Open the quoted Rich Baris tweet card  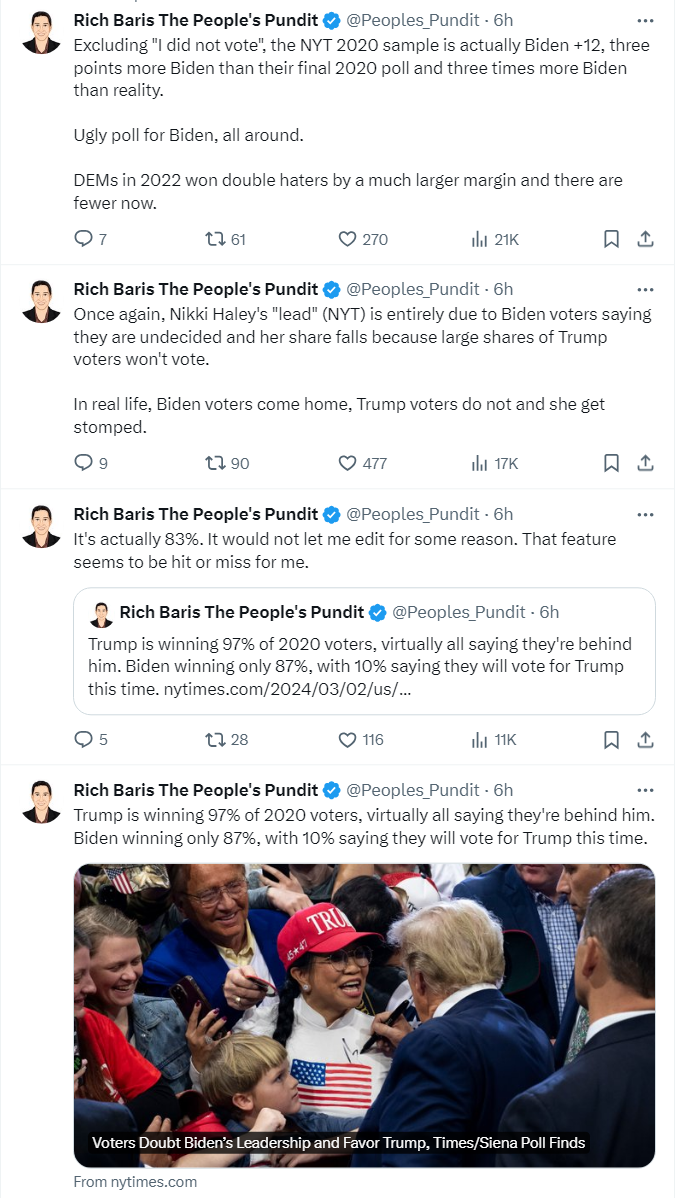click(364, 651)
